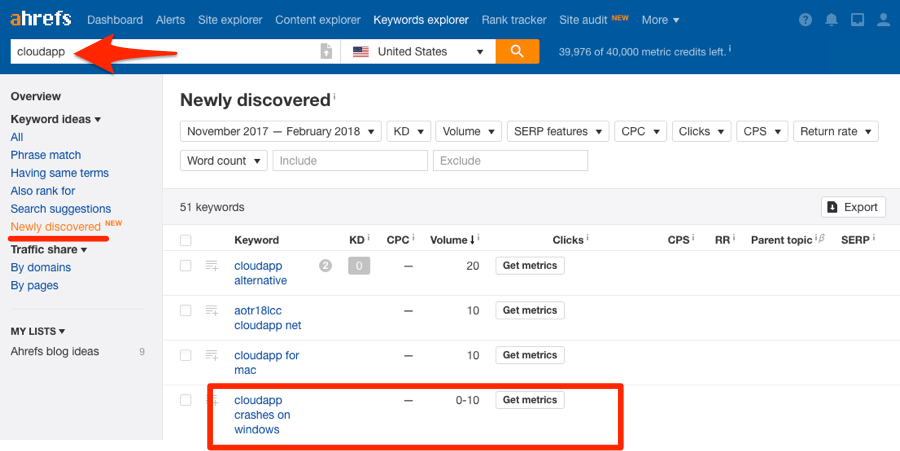Open the KD filter dropdown
This screenshot has height=451, width=900.
(408, 131)
